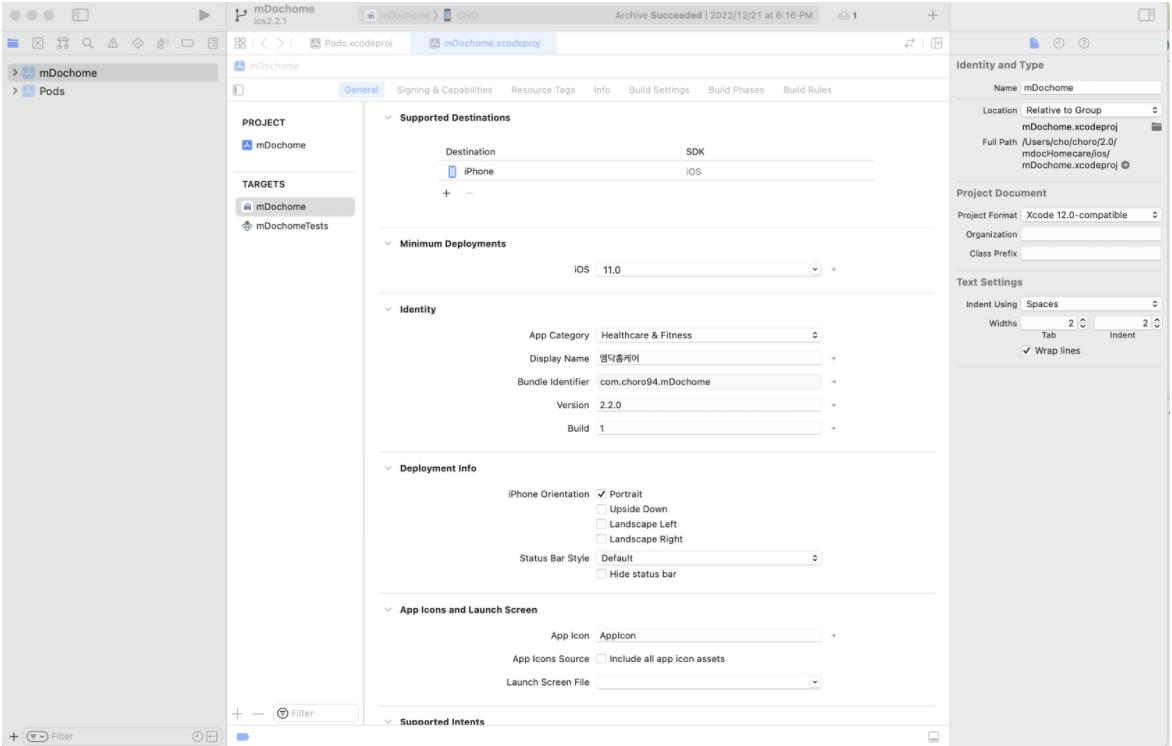Open the Find navigator magnifier
Viewport: 1172px width, 746px height.
[87, 43]
